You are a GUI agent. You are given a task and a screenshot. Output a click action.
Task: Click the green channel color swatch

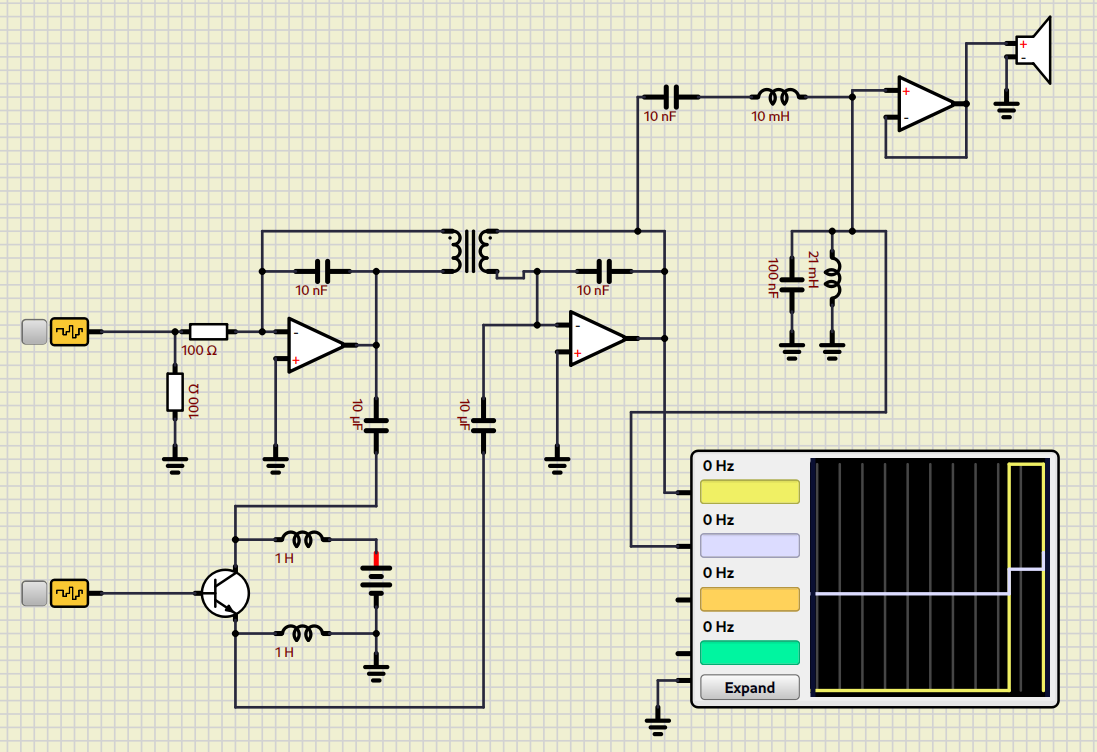pos(750,653)
